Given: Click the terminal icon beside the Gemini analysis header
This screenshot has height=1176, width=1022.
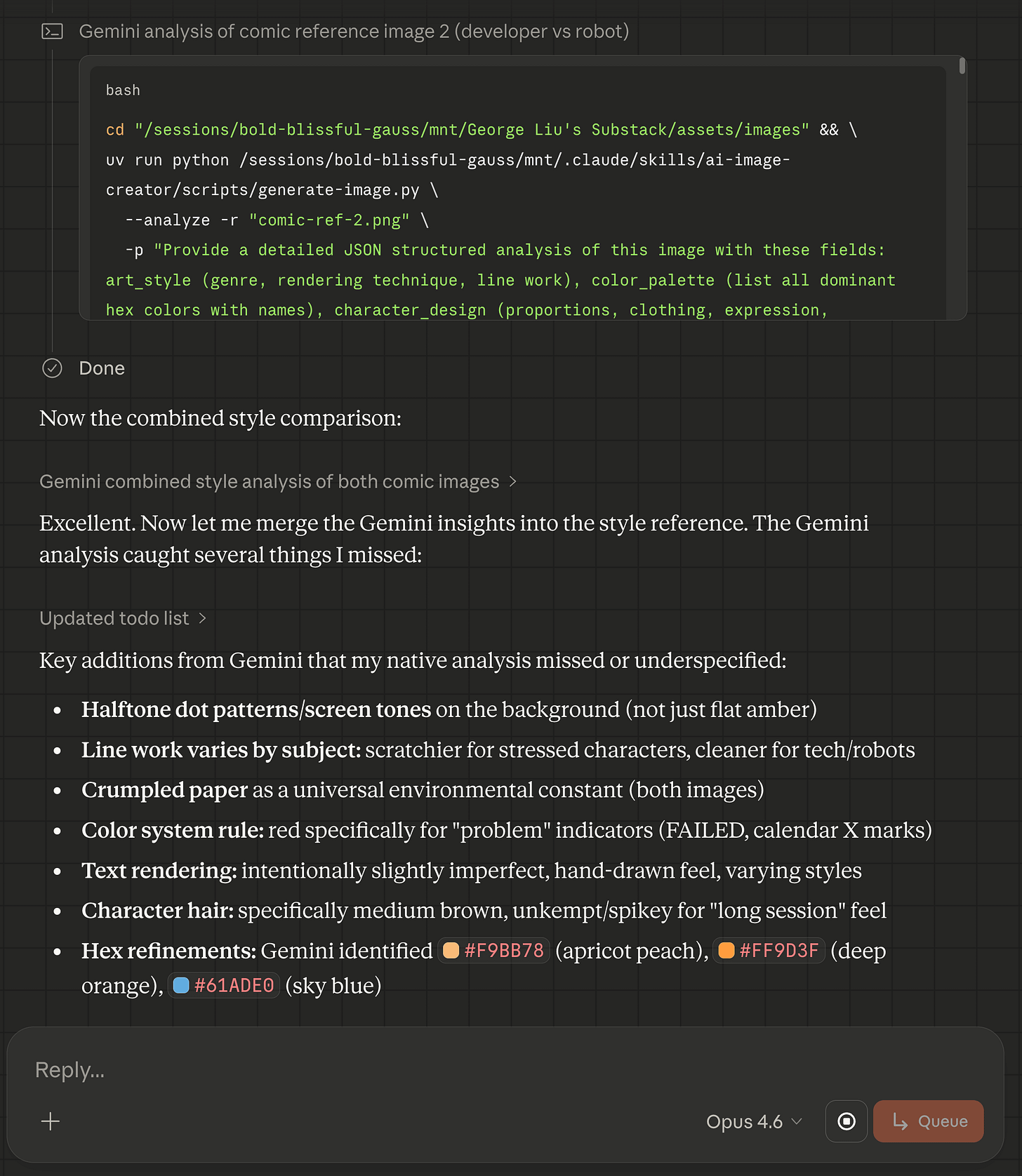Looking at the screenshot, I should pyautogui.click(x=51, y=32).
